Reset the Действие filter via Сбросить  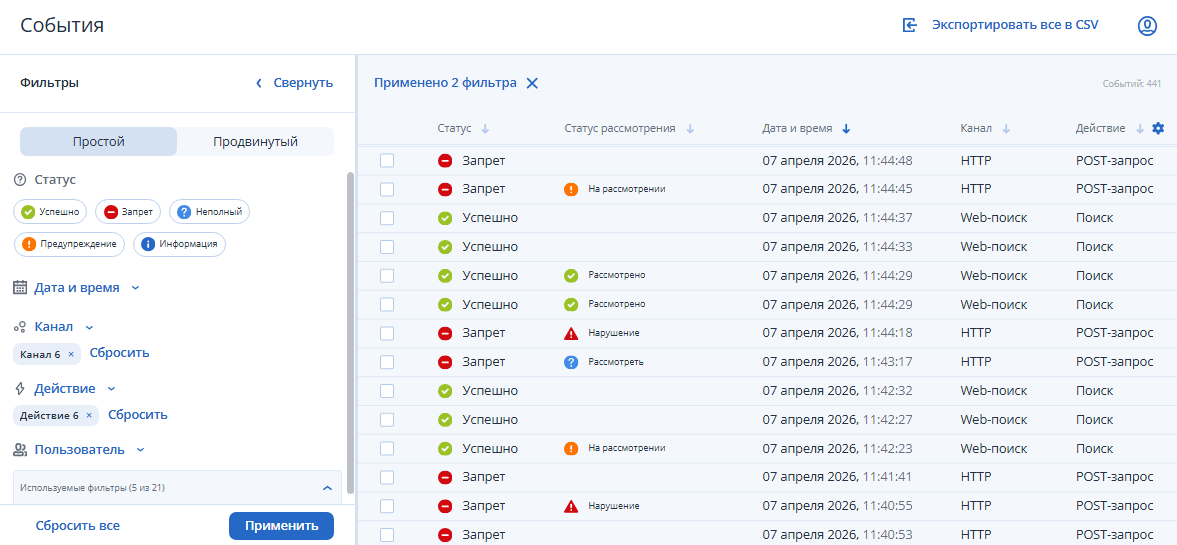pos(138,414)
